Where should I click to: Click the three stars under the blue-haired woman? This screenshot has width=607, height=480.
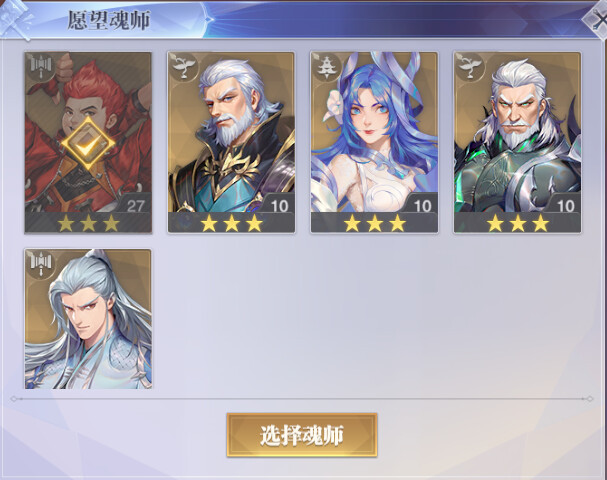[375, 223]
